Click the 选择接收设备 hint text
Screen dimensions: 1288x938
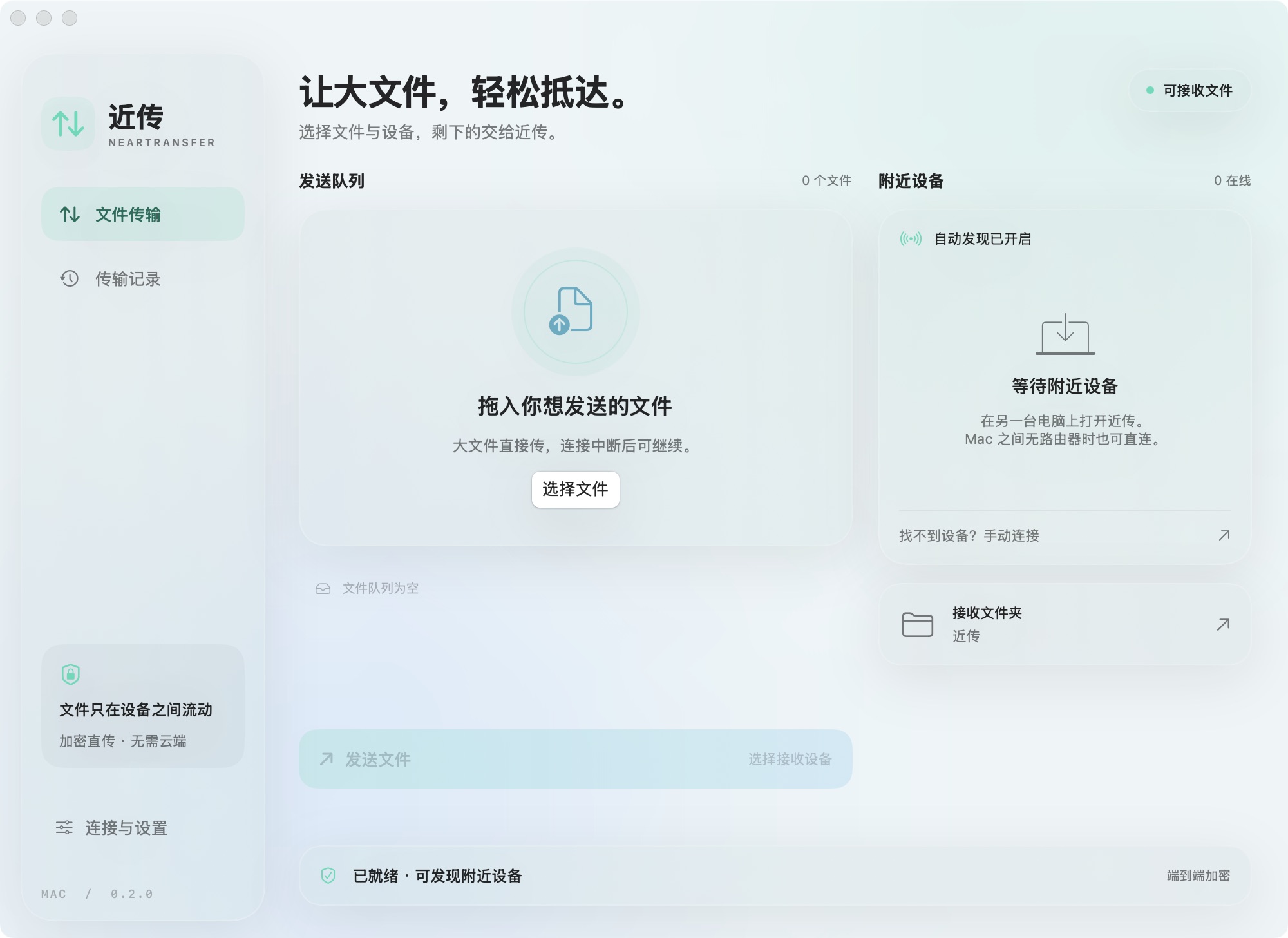pyautogui.click(x=790, y=759)
